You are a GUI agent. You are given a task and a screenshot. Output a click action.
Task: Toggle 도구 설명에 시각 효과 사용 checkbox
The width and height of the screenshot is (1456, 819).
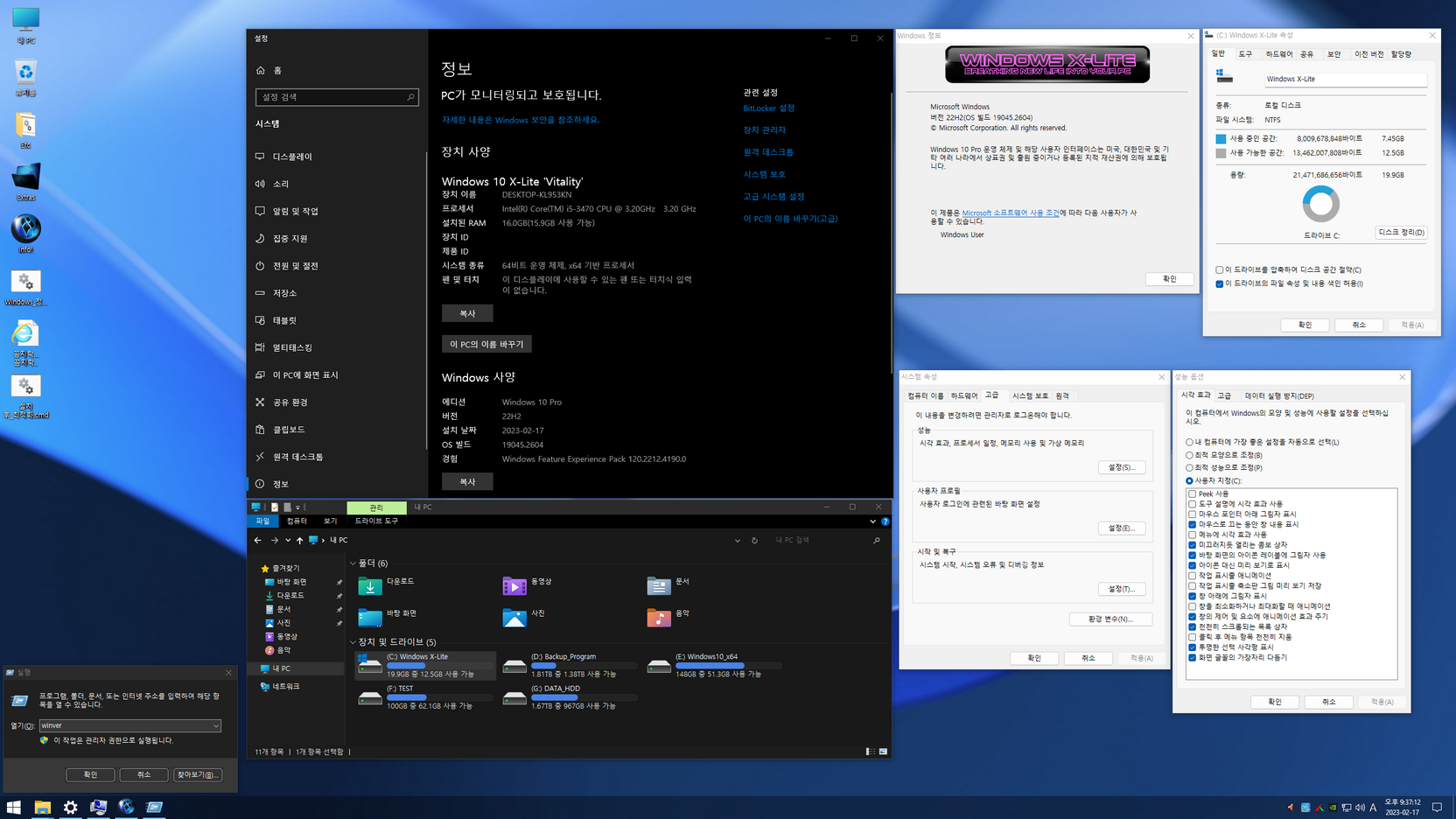pyautogui.click(x=1192, y=504)
